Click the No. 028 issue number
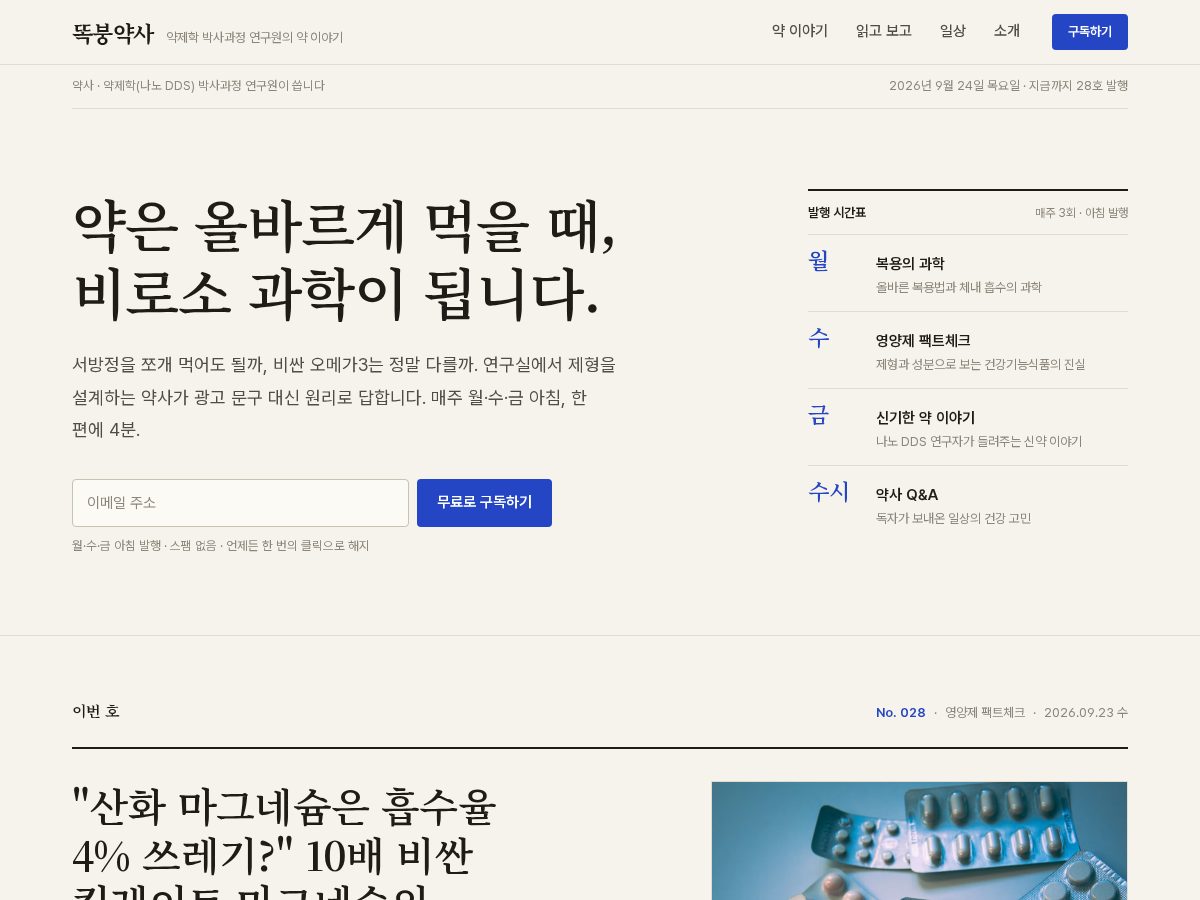This screenshot has width=1200, height=900. pyautogui.click(x=901, y=713)
